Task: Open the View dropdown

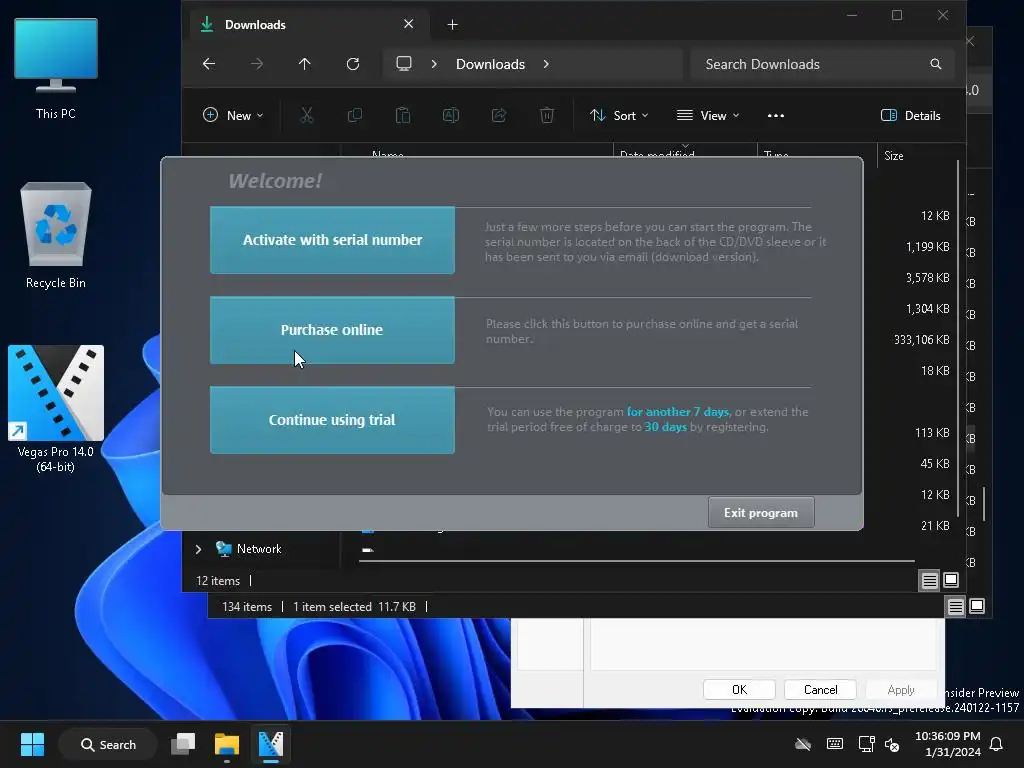Action: tap(708, 116)
